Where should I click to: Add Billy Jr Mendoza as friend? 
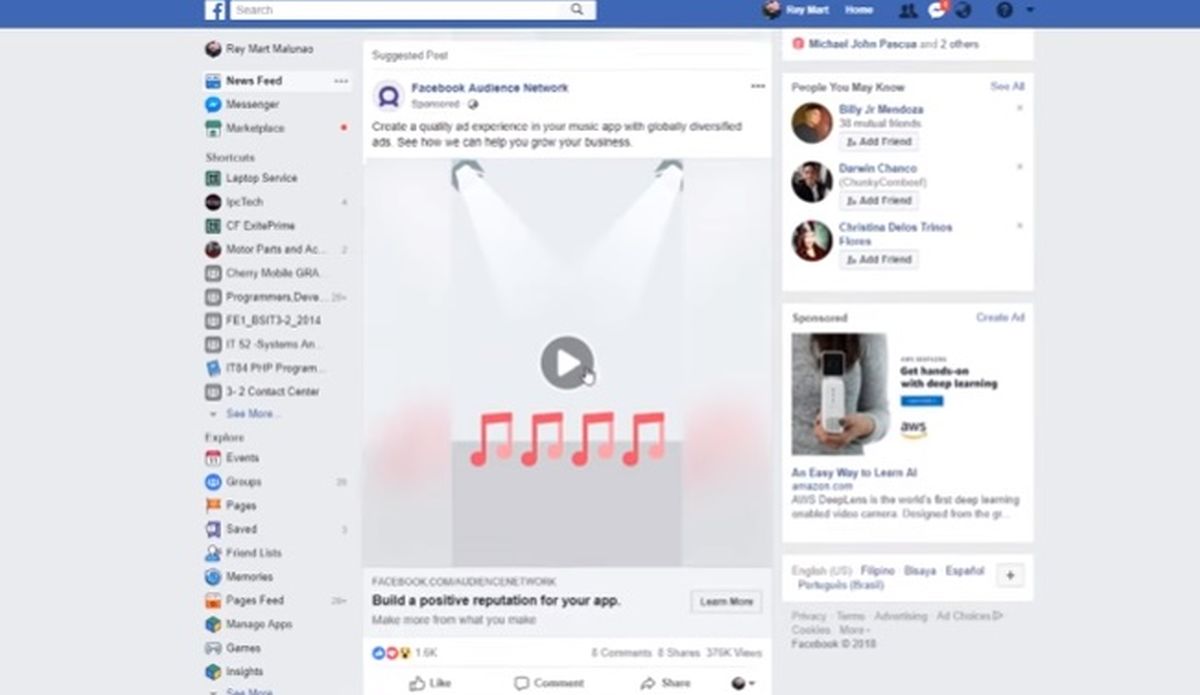878,142
